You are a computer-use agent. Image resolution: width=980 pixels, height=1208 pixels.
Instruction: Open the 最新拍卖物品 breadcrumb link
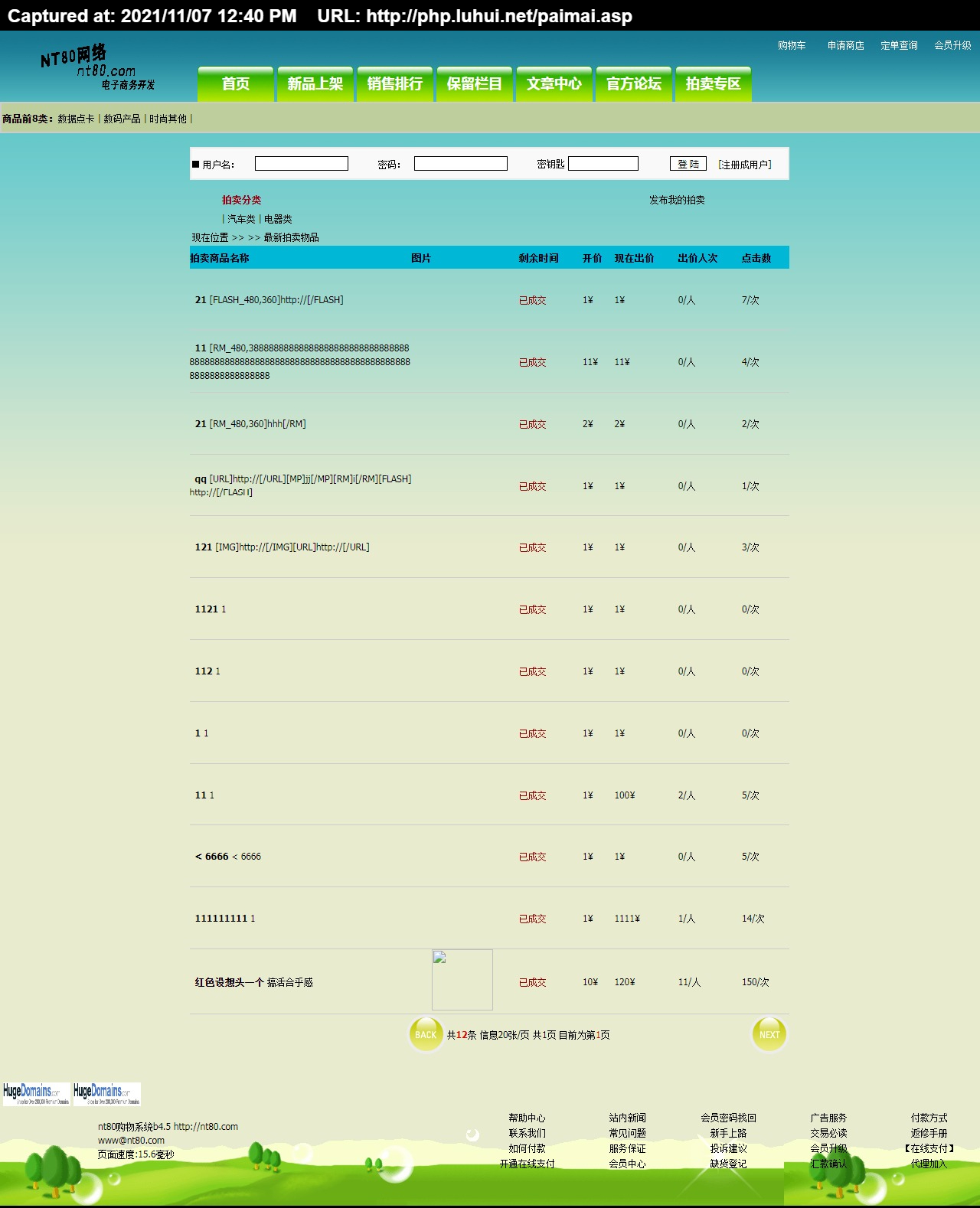point(292,237)
